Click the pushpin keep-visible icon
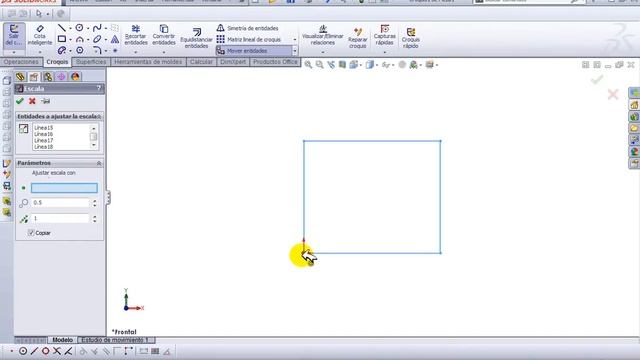Viewport: 640px width, 360px height. [46, 101]
